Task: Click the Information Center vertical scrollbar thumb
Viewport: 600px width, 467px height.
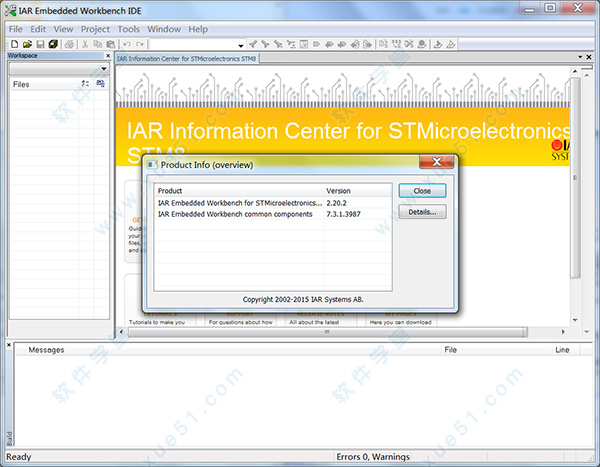Action: [575, 178]
